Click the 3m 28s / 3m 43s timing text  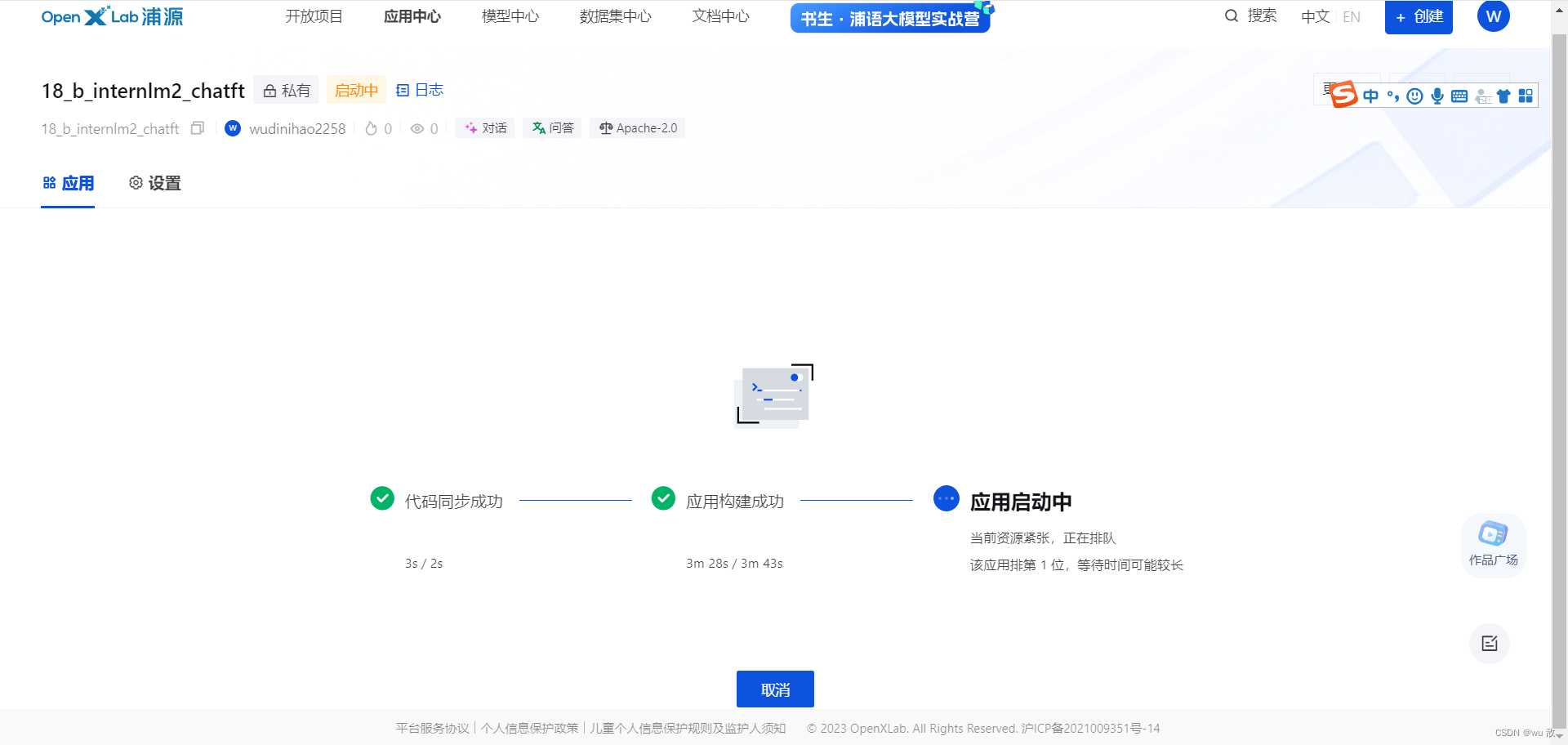click(734, 563)
